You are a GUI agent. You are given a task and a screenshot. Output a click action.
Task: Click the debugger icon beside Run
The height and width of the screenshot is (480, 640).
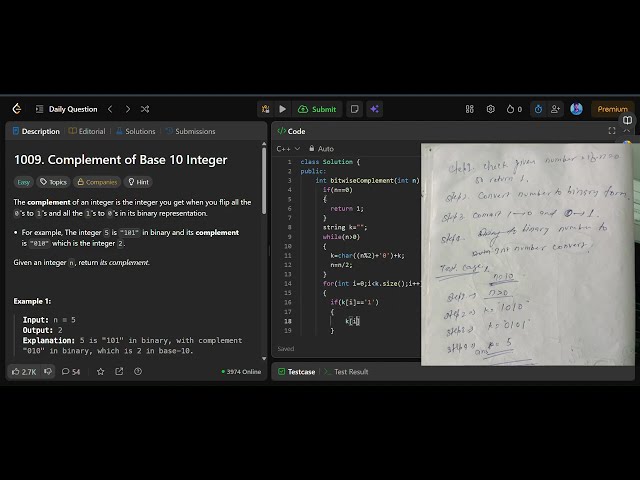tap(265, 109)
